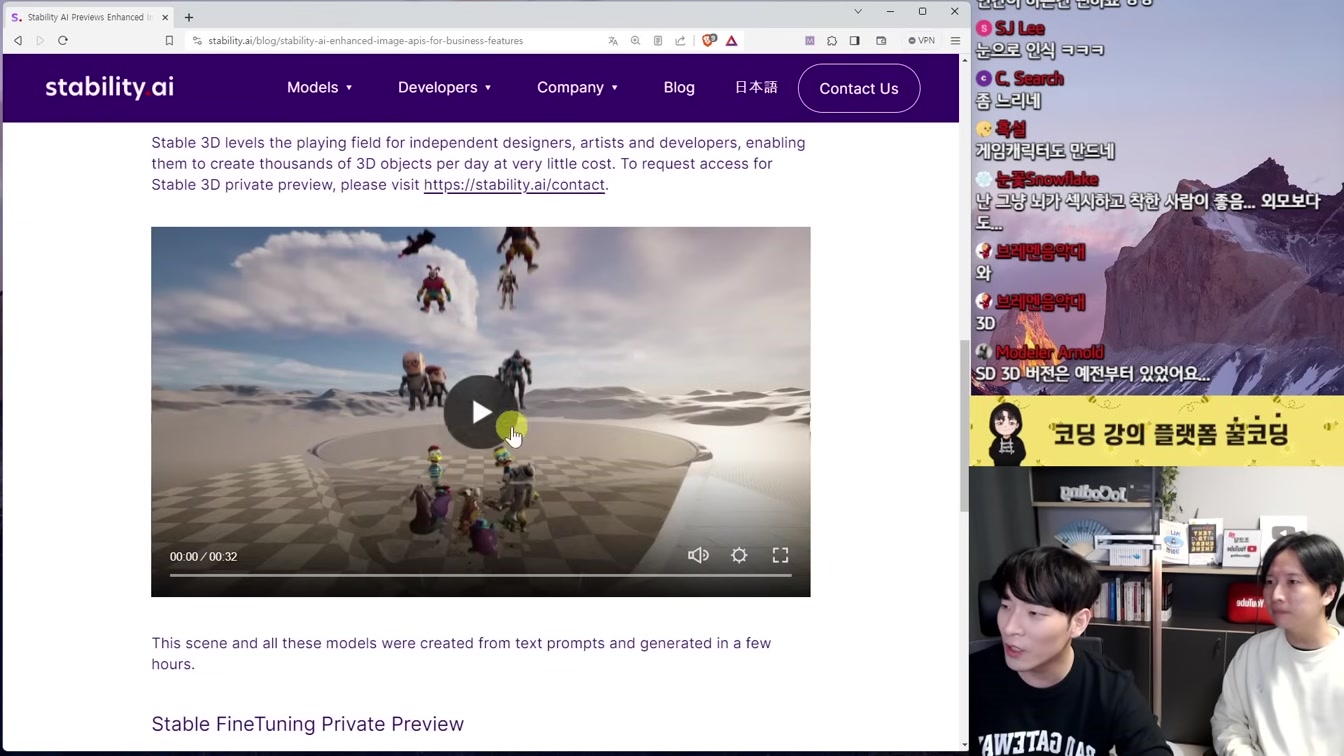Click the Stable FineTuning Private Preview heading
This screenshot has height=756, width=1344.
pos(307,724)
